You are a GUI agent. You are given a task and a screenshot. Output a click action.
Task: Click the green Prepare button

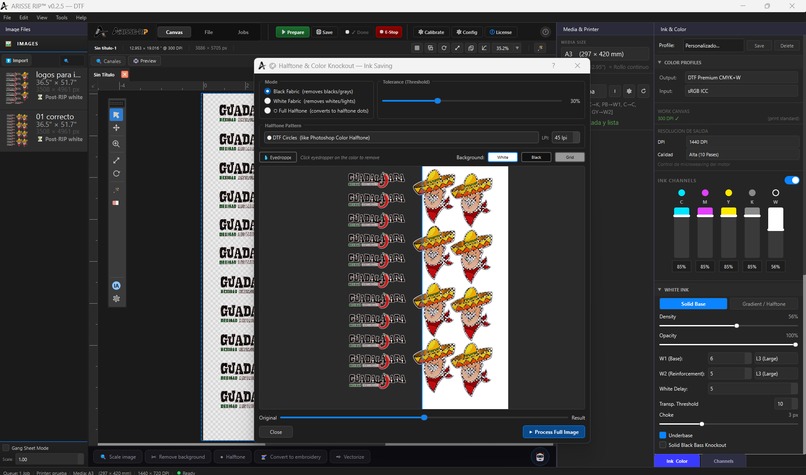pyautogui.click(x=292, y=32)
